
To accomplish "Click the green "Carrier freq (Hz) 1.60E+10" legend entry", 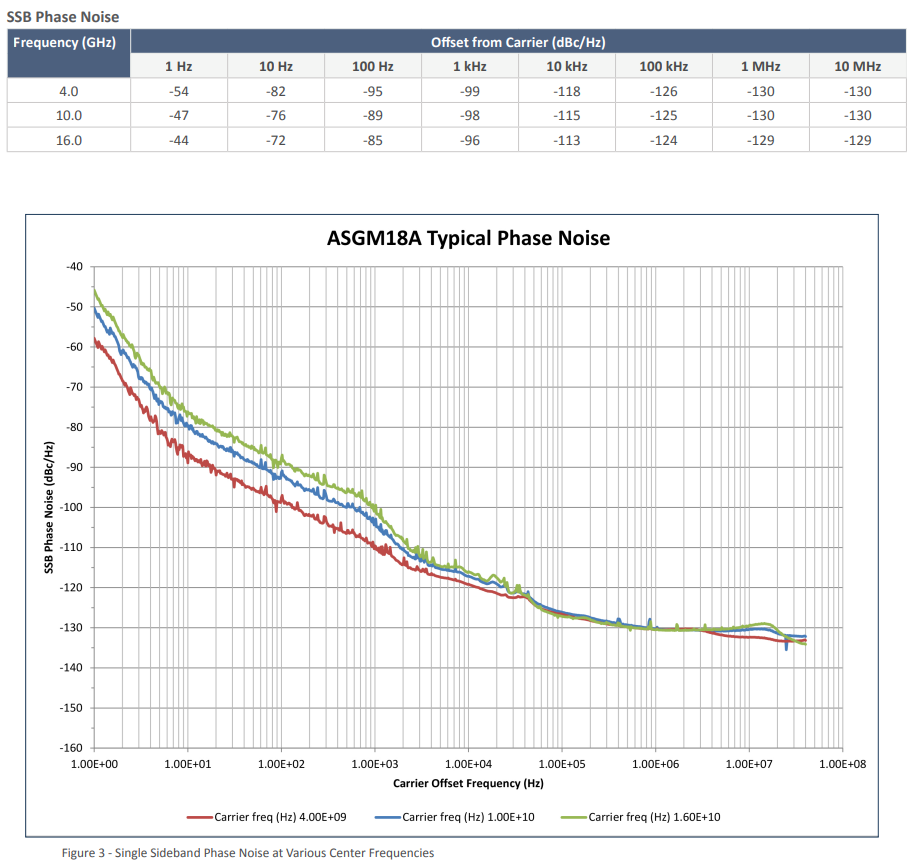I will click(x=641, y=817).
